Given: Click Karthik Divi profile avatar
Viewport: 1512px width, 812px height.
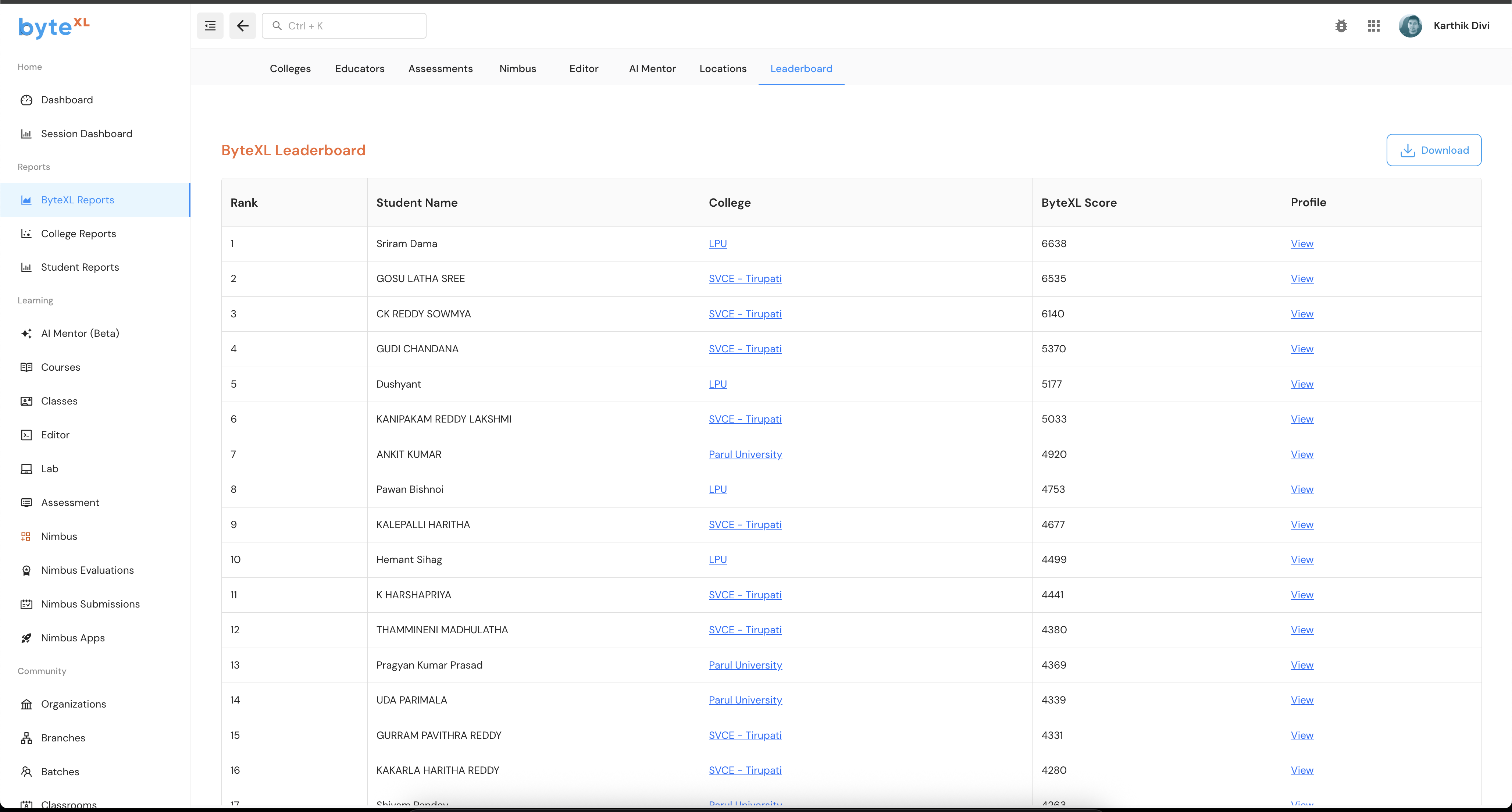Looking at the screenshot, I should [x=1410, y=26].
